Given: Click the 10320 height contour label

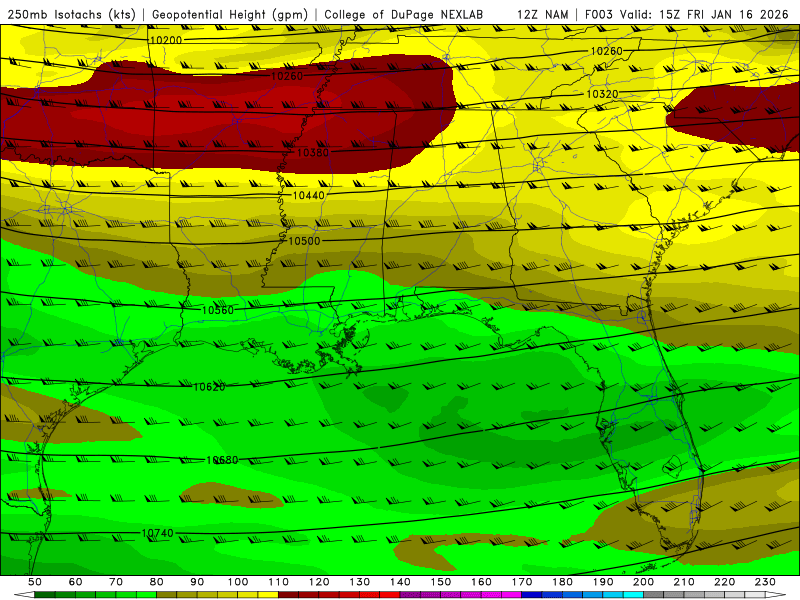Looking at the screenshot, I should tap(602, 94).
